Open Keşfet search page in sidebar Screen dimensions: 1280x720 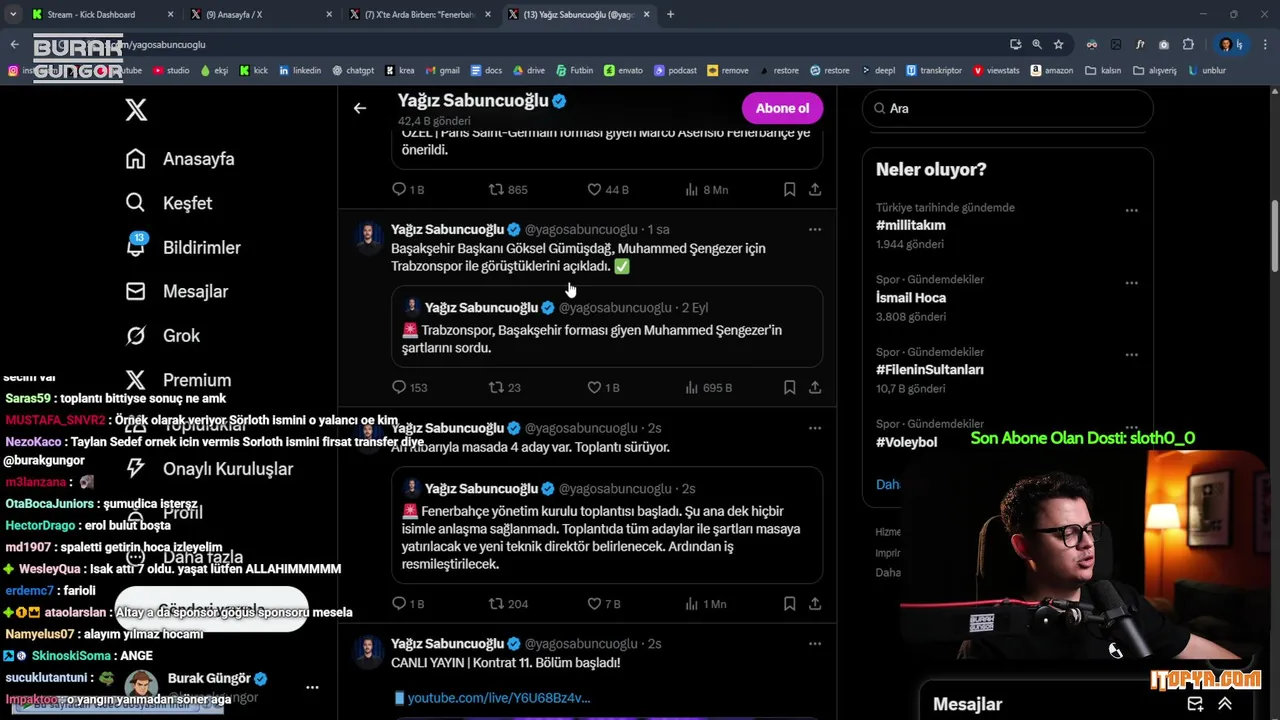[x=169, y=203]
